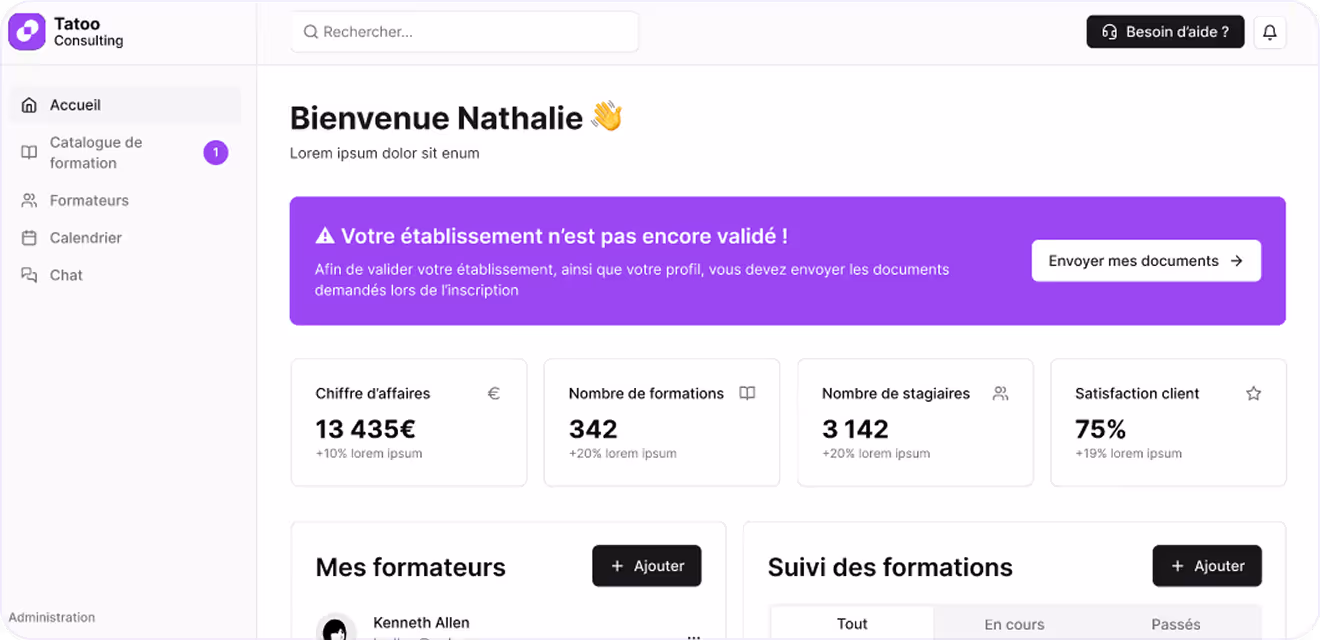This screenshot has height=640, width=1320.
Task: Open Besoin d'aide support
Action: point(1165,31)
